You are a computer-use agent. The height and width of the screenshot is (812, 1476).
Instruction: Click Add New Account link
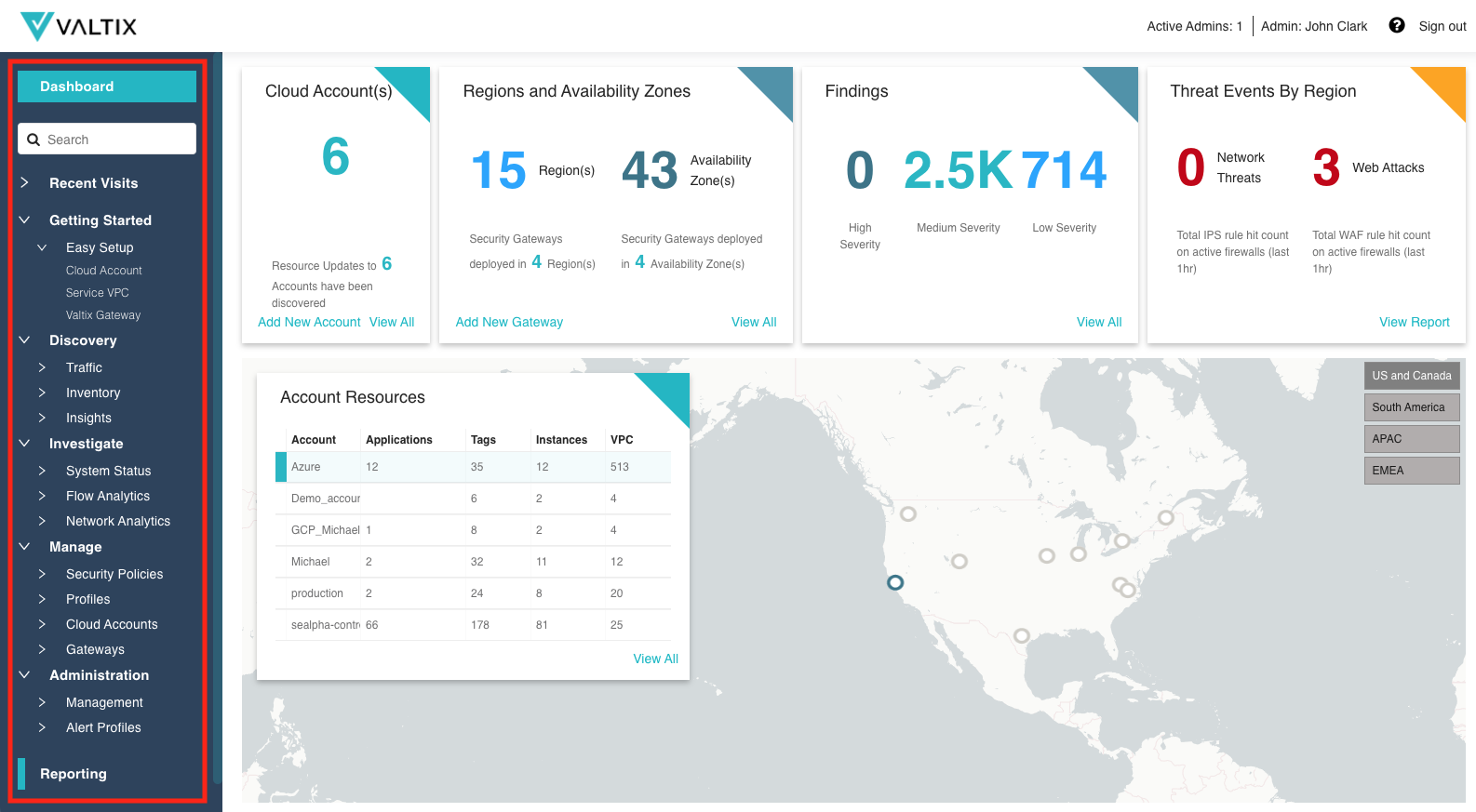coord(309,322)
